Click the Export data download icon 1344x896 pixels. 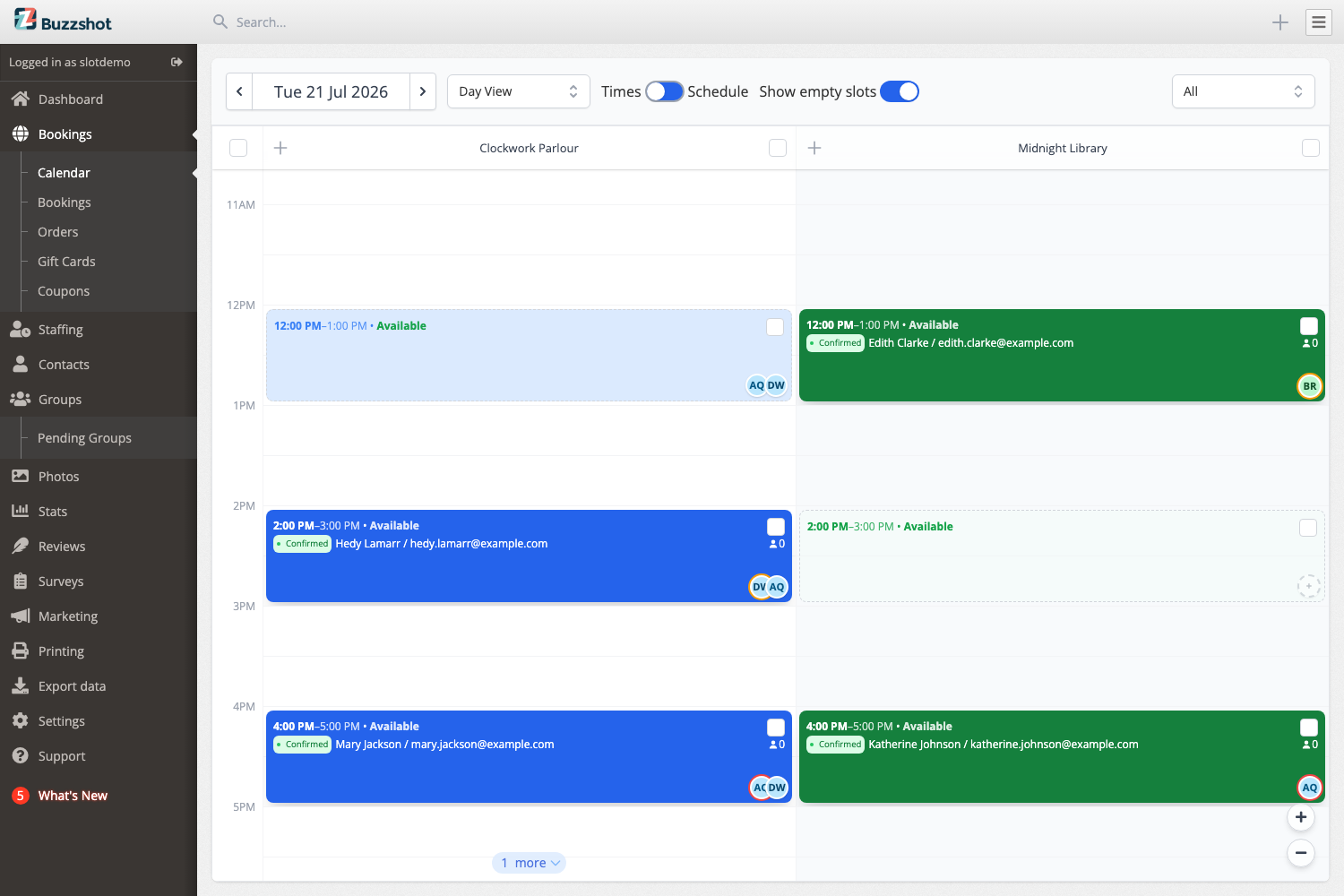[x=20, y=685]
